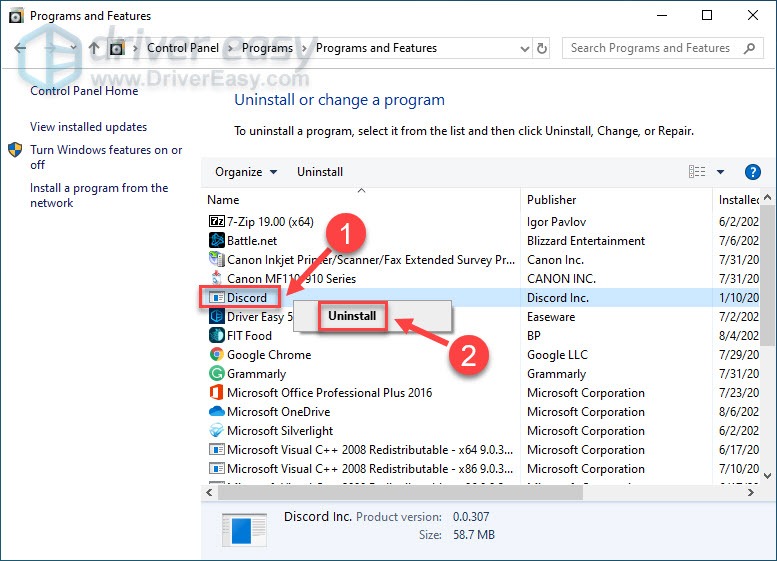Click the refresh button beside address bar
Viewport: 777px width, 561px height.
tap(542, 48)
